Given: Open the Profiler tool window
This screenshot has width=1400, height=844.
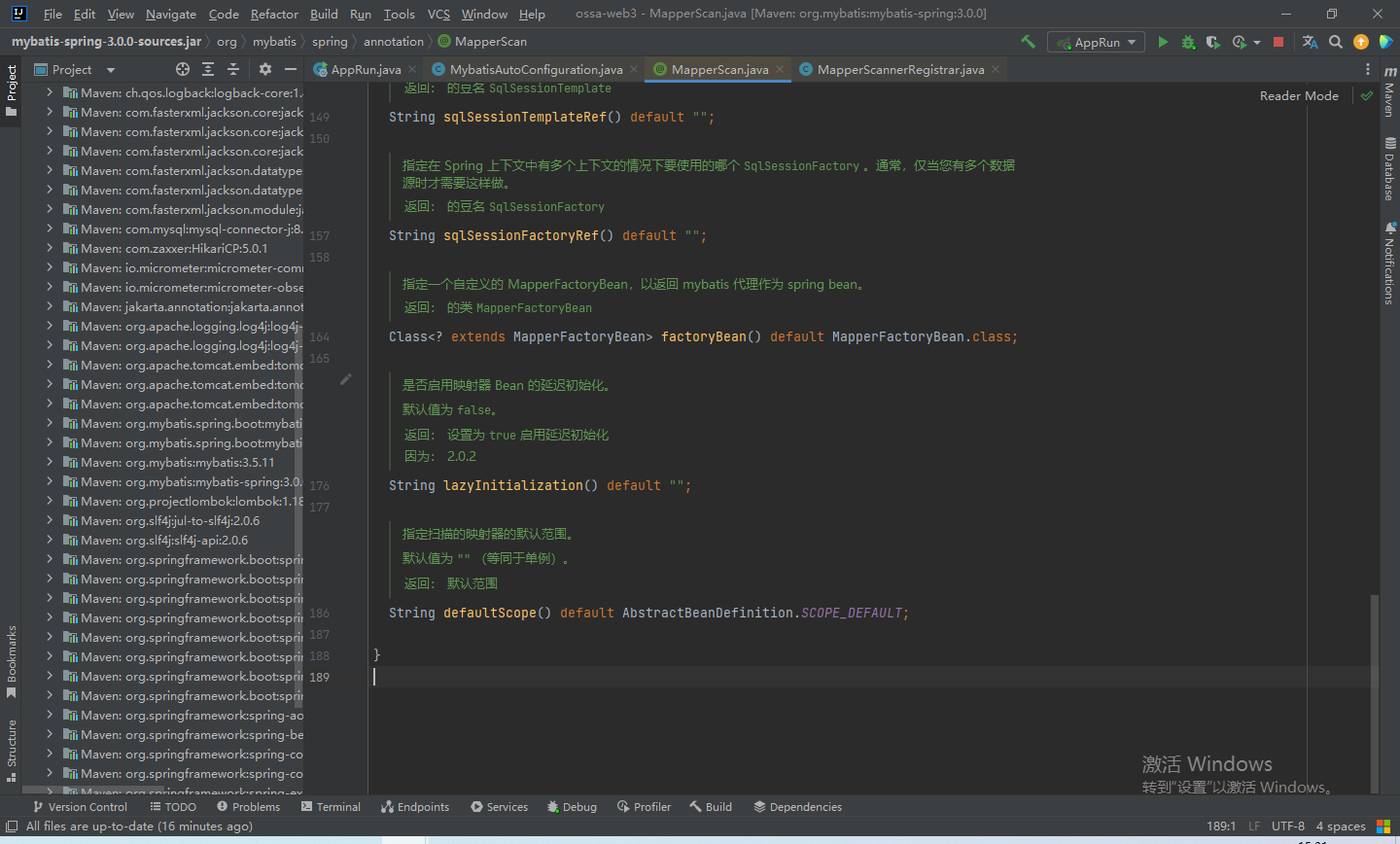Looking at the screenshot, I should [x=644, y=807].
